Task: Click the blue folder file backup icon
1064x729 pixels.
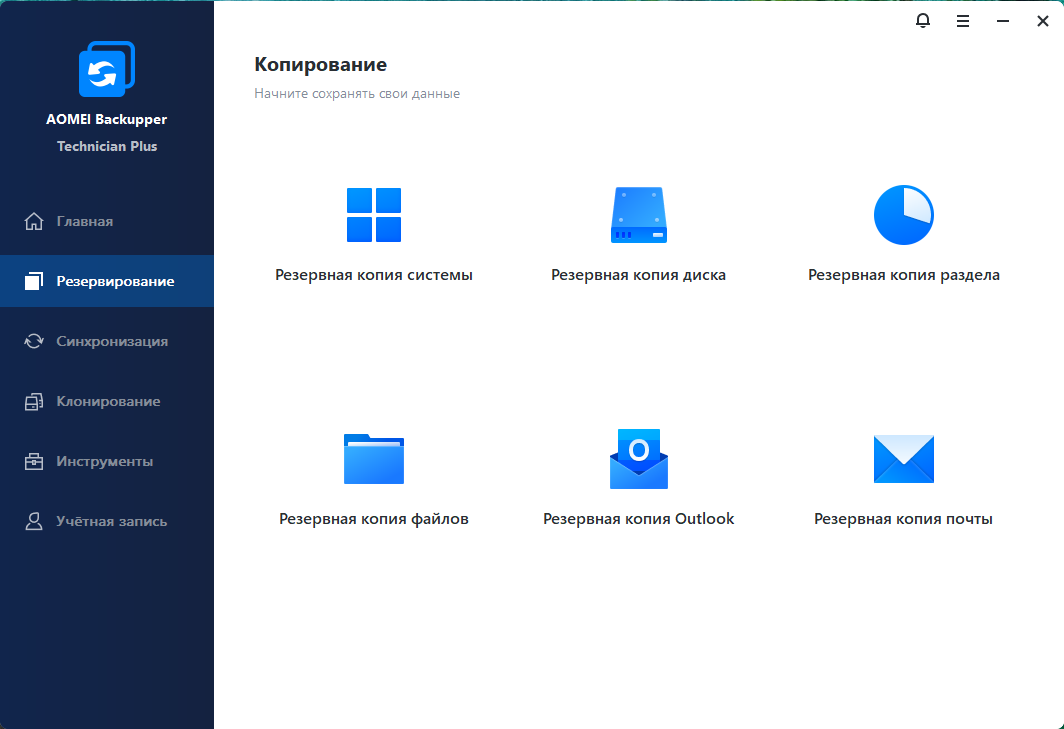Action: 373,459
